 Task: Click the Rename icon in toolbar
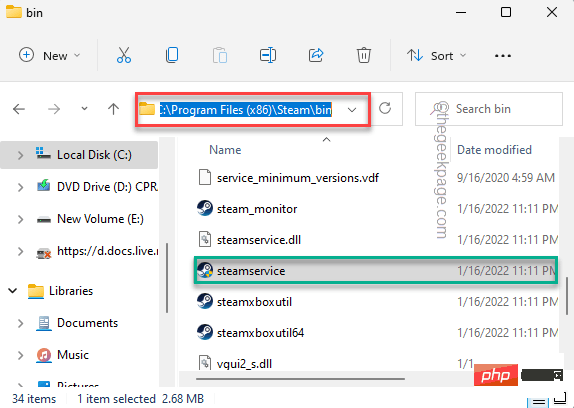coord(268,56)
